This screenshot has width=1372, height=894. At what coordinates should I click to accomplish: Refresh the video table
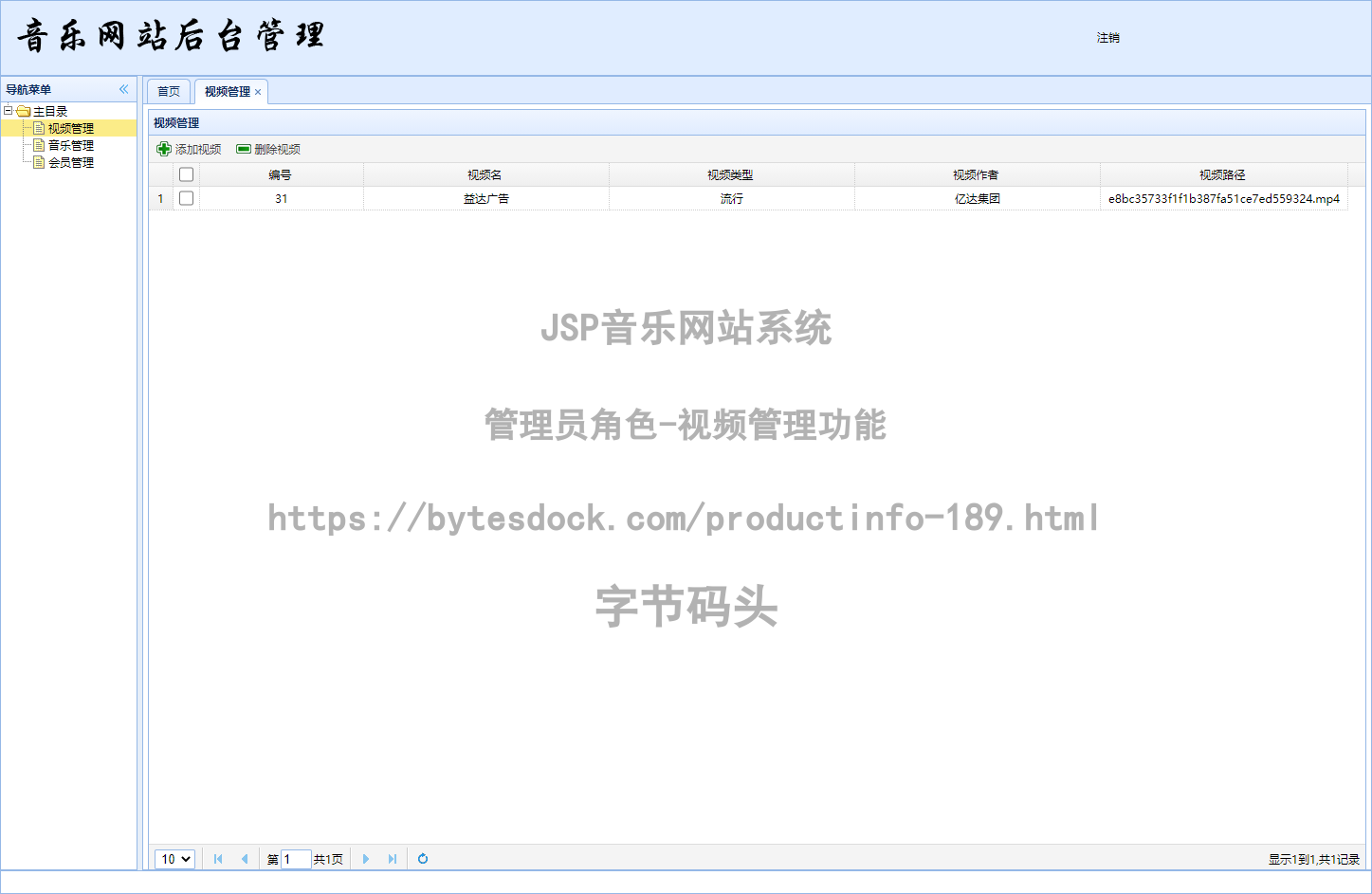click(x=423, y=859)
